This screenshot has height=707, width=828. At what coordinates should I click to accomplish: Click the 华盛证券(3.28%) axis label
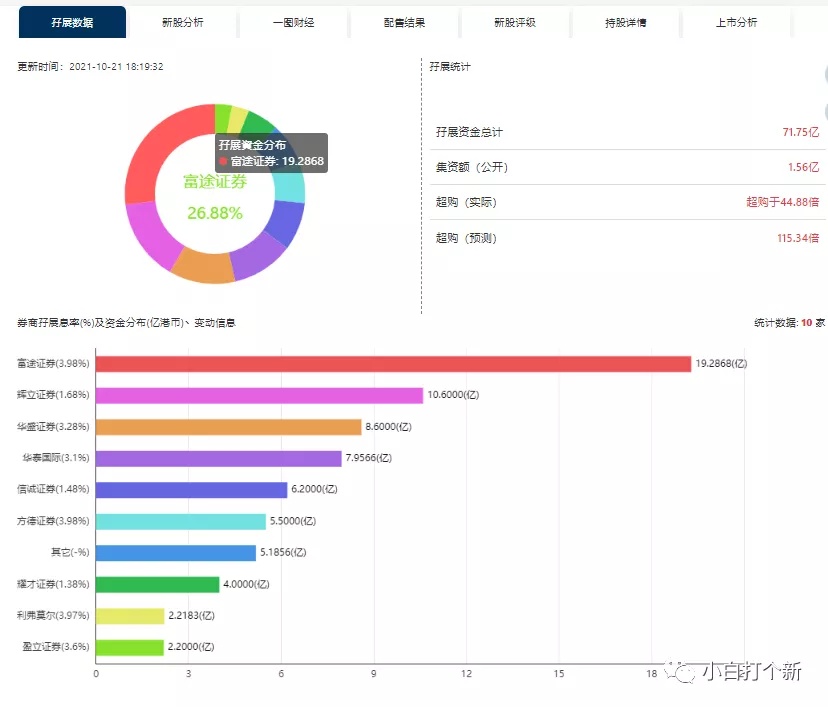[x=53, y=426]
